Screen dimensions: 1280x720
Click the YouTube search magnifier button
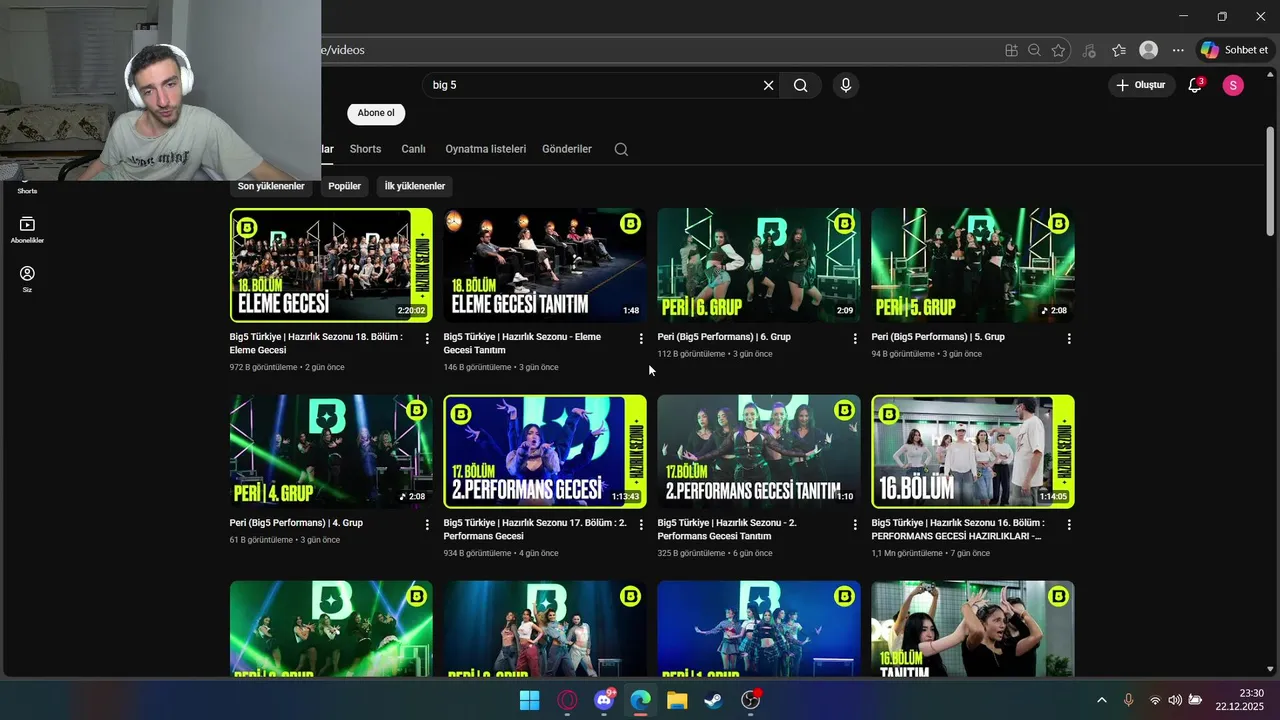pyautogui.click(x=800, y=86)
